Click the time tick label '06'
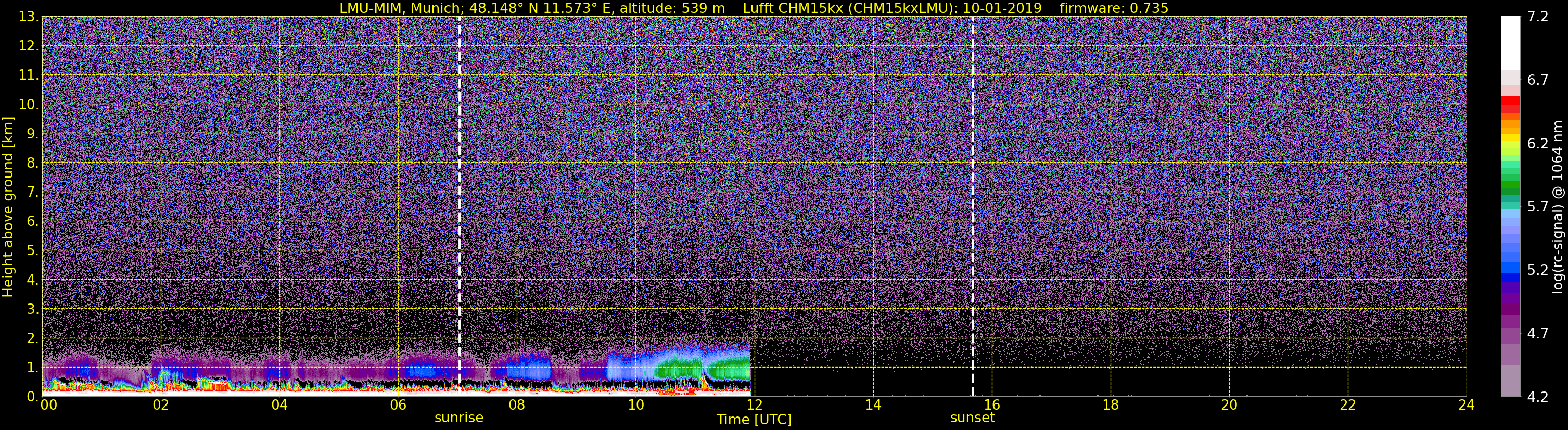 [x=398, y=405]
